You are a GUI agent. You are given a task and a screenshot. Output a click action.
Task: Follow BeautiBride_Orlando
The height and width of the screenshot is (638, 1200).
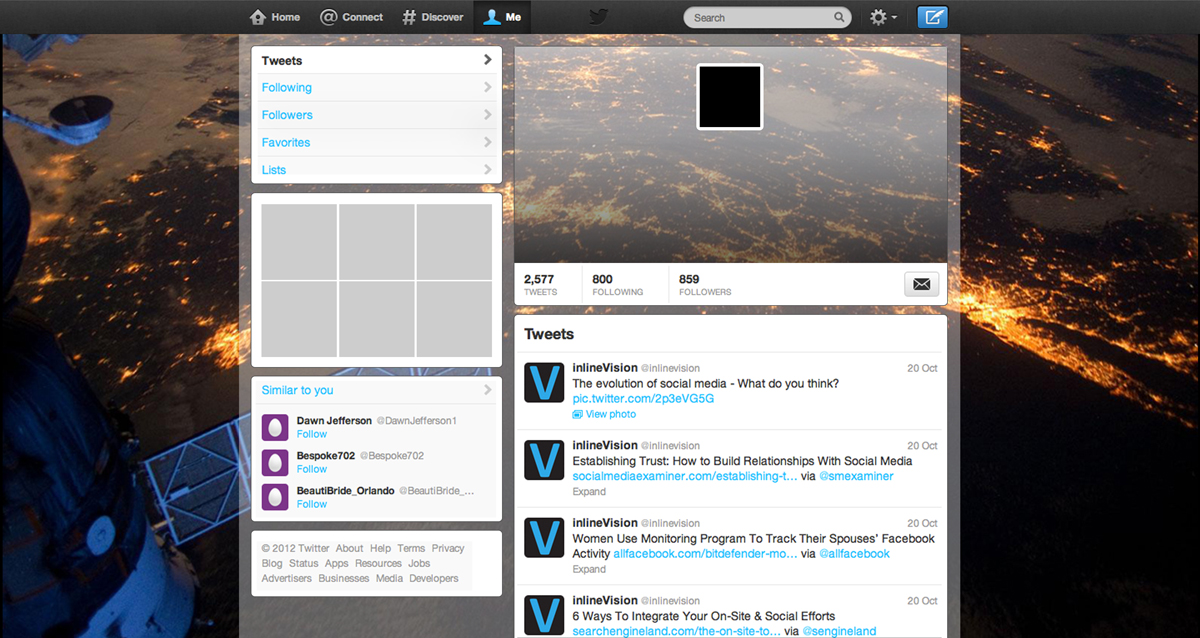312,504
